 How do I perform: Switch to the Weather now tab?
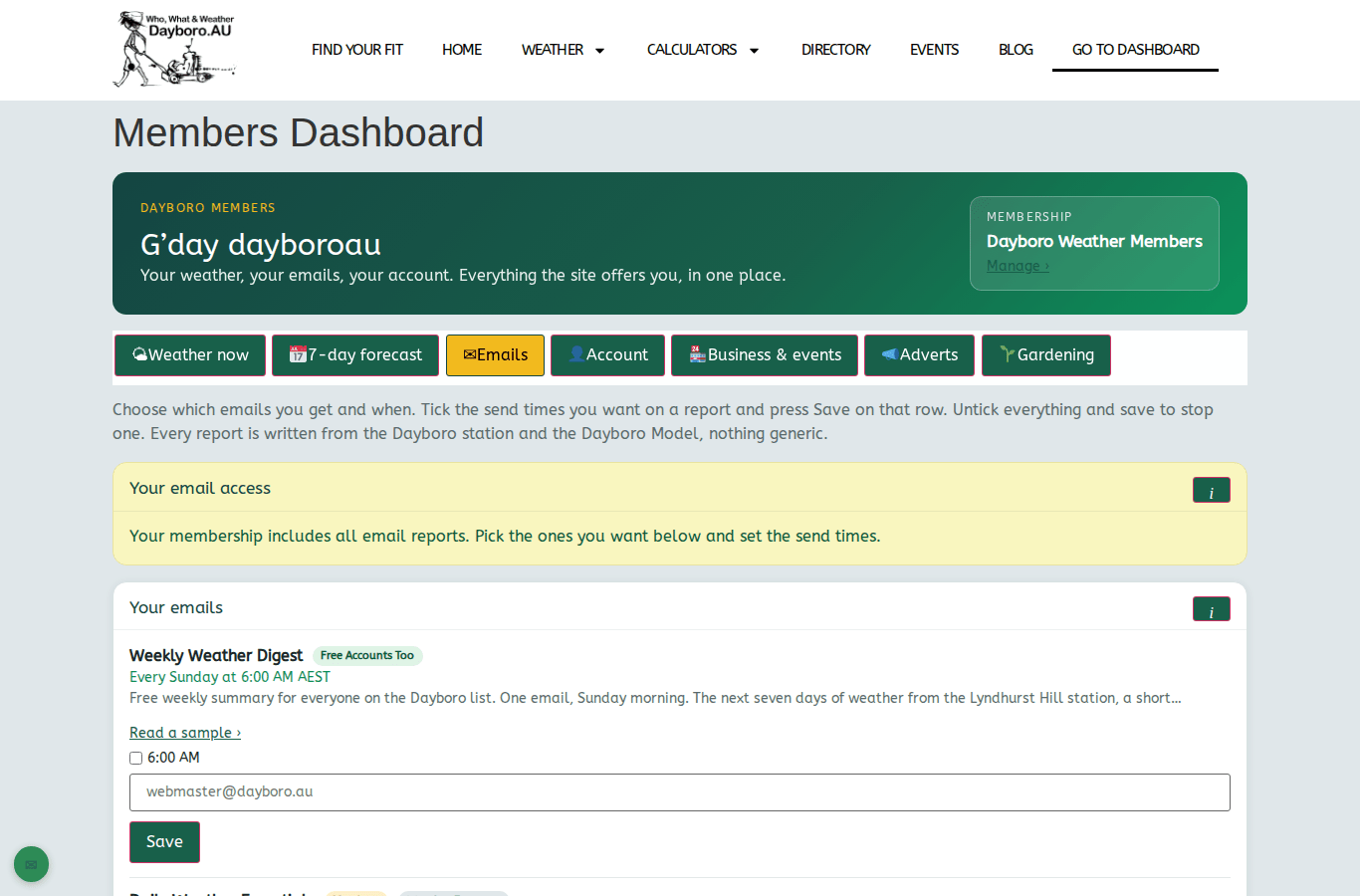tap(190, 355)
